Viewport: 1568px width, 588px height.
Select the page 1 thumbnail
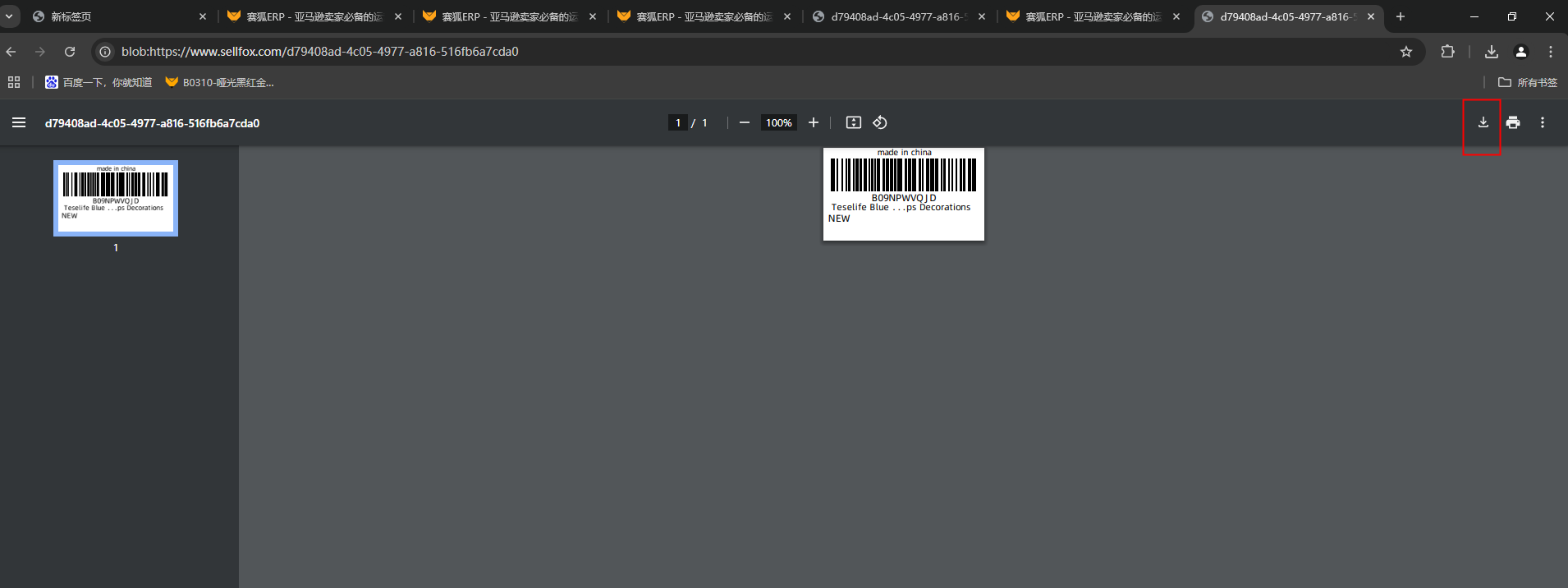pyautogui.click(x=116, y=198)
